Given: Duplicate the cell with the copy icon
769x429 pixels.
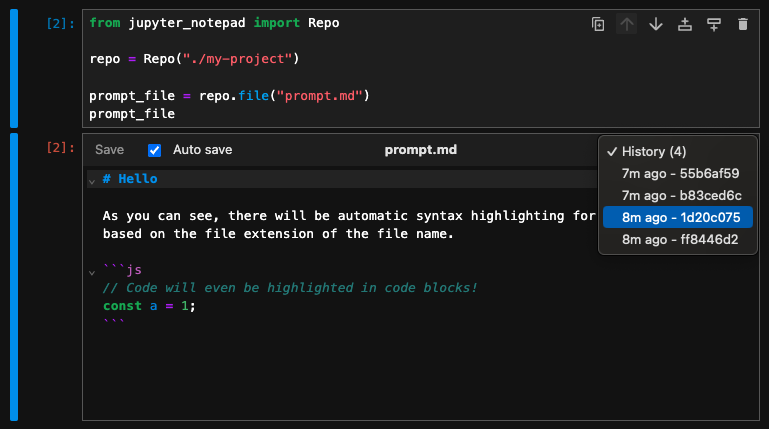Looking at the screenshot, I should 598,24.
